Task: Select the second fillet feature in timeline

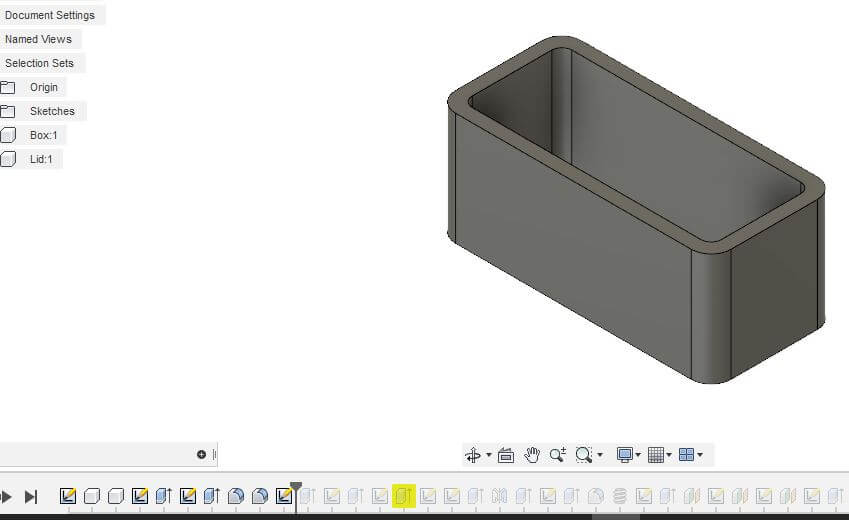Action: (260, 496)
